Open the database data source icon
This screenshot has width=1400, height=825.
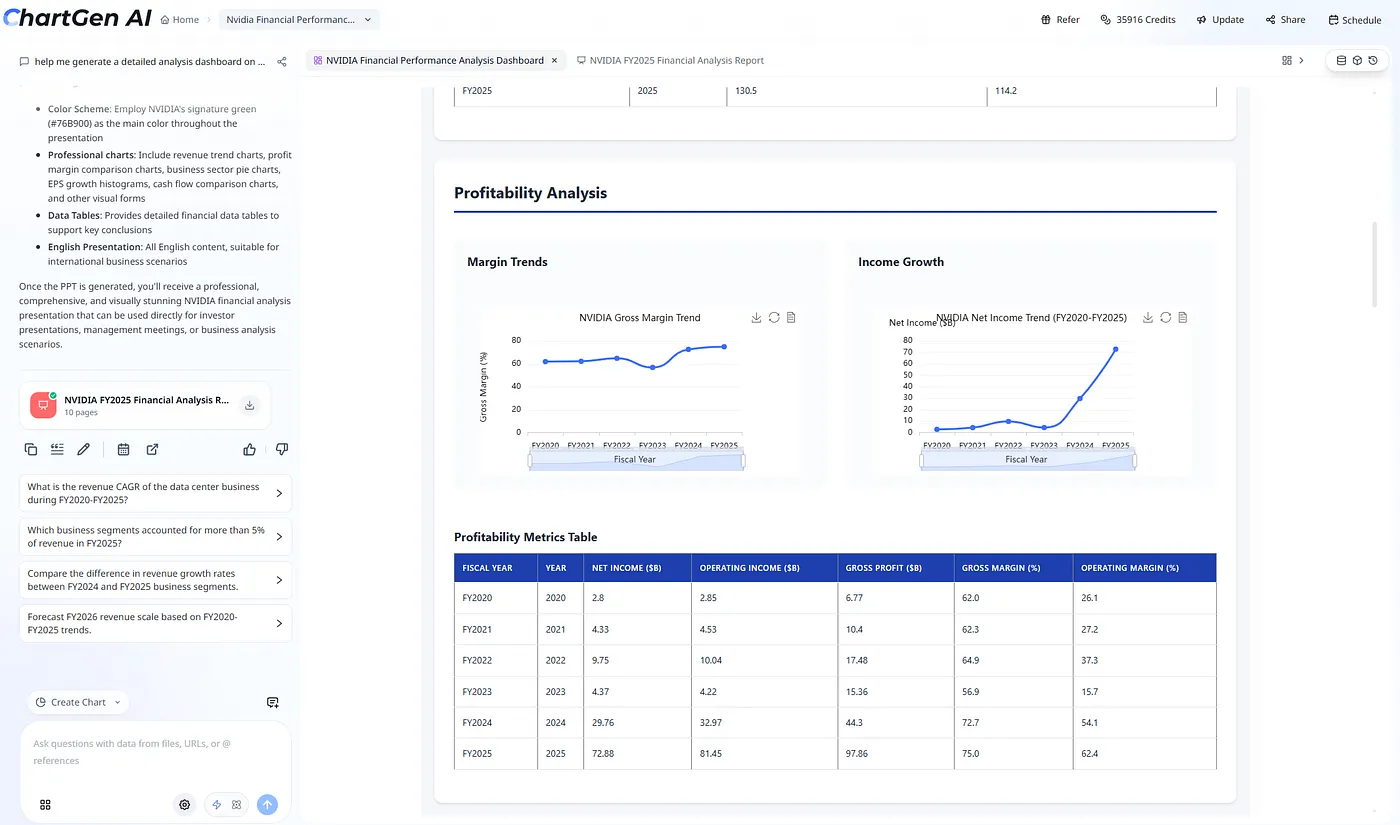coord(1342,60)
